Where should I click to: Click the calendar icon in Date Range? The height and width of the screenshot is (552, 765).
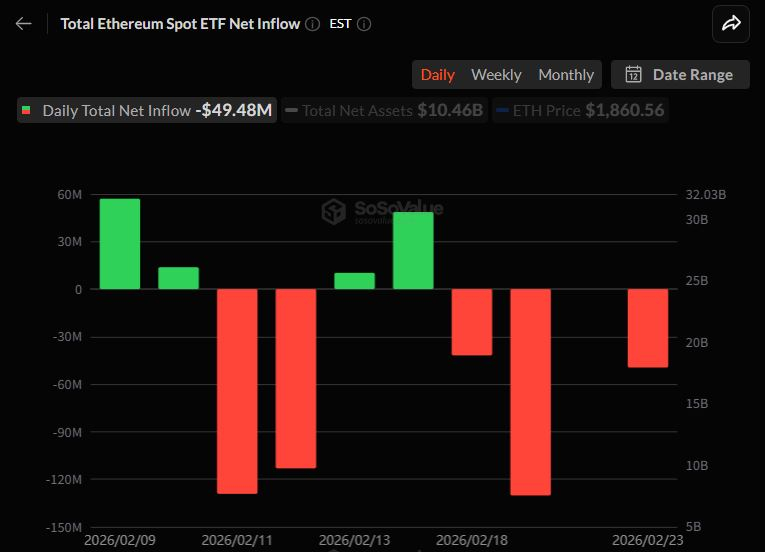[633, 75]
